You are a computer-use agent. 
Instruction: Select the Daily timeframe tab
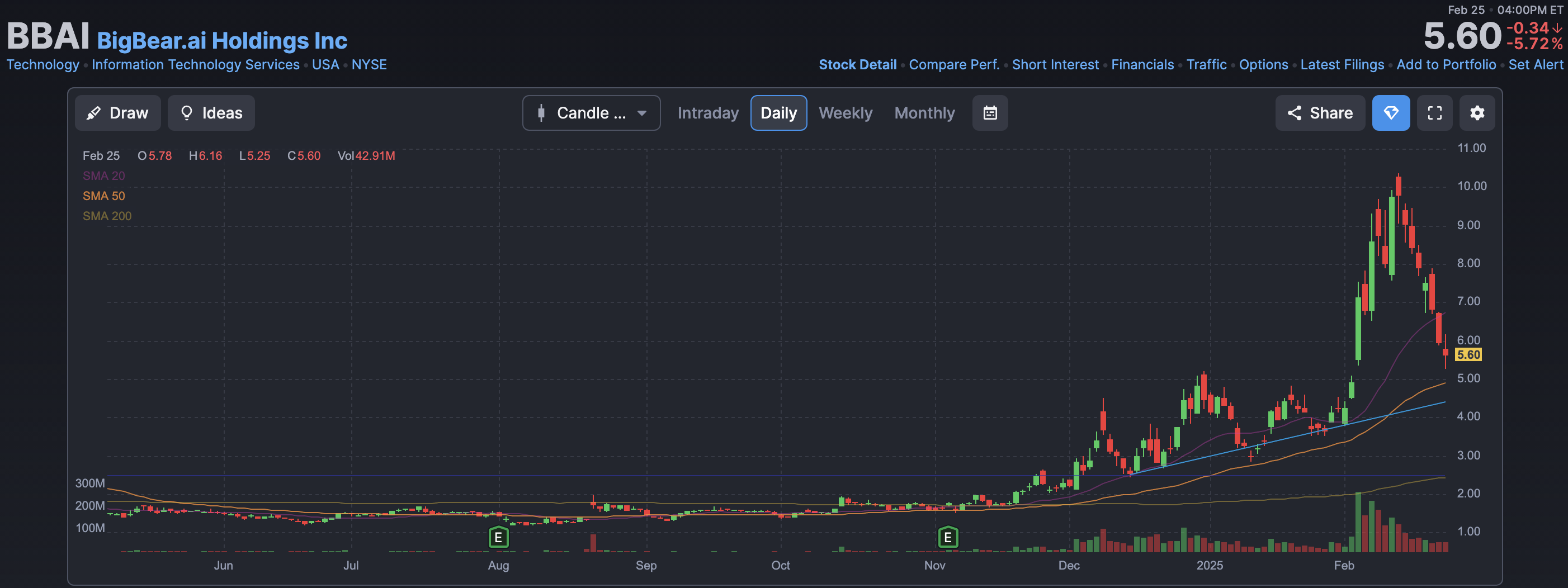tap(778, 112)
